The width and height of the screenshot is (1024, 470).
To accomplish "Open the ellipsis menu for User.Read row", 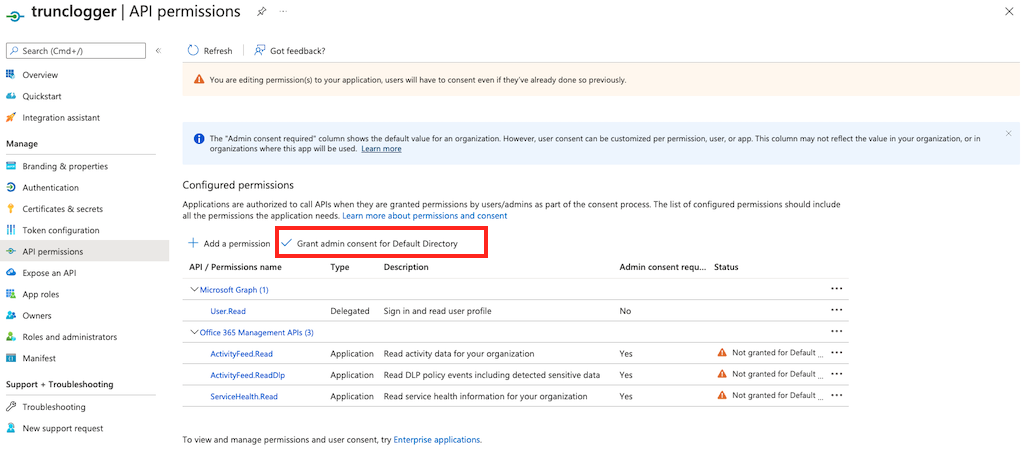I will (837, 310).
